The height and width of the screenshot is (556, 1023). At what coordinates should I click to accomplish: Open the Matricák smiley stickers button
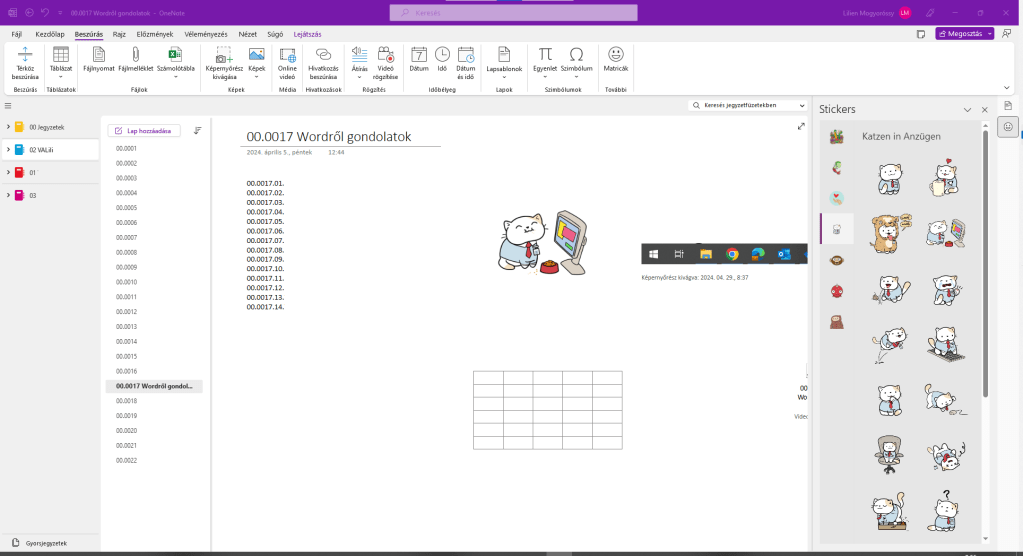(x=616, y=55)
